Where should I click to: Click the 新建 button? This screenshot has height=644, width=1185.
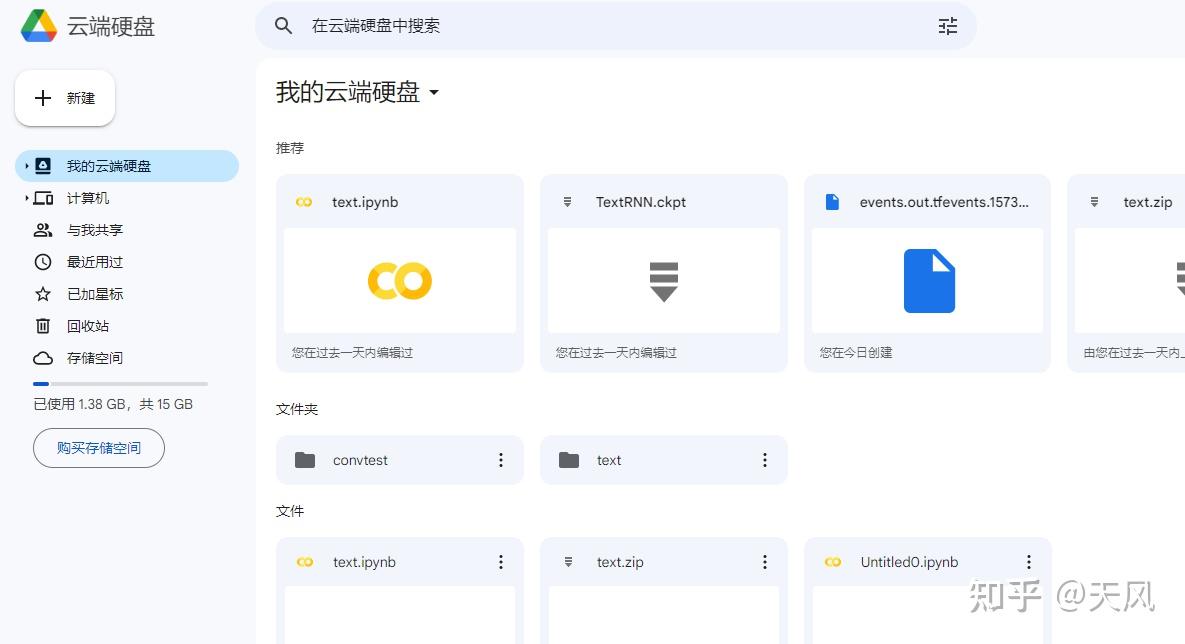pyautogui.click(x=64, y=97)
